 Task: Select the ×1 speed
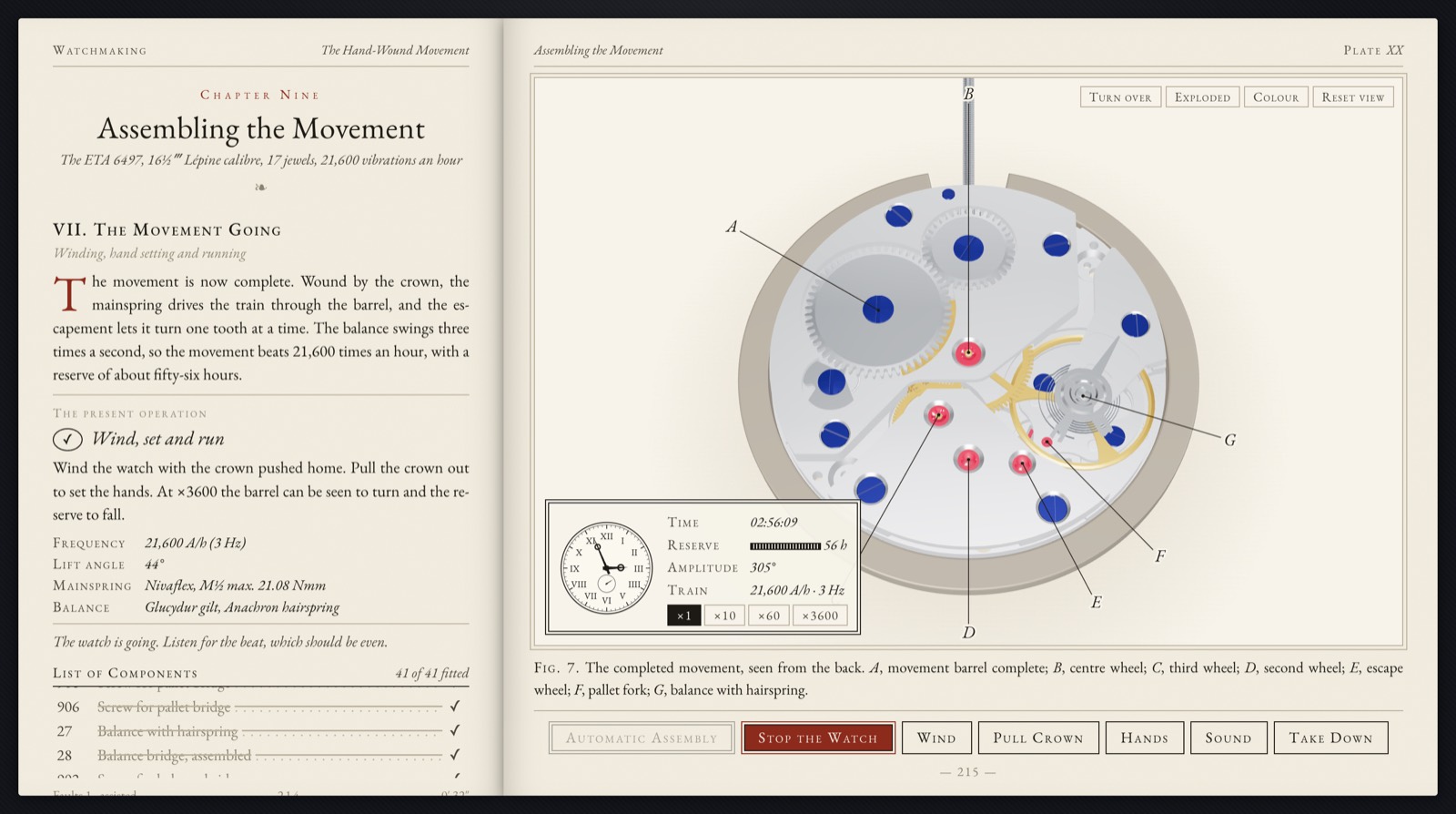(683, 616)
